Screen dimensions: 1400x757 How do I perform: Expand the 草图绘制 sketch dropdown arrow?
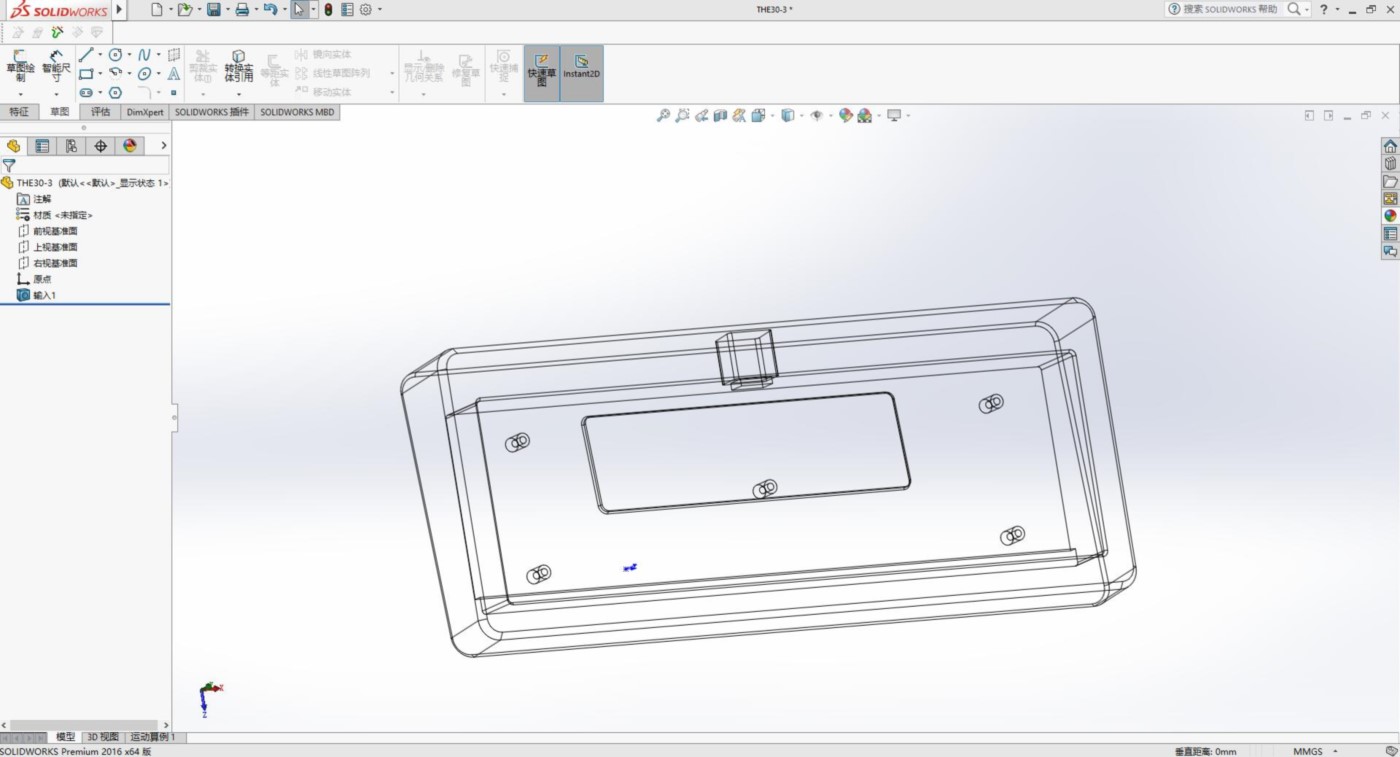tap(20, 94)
